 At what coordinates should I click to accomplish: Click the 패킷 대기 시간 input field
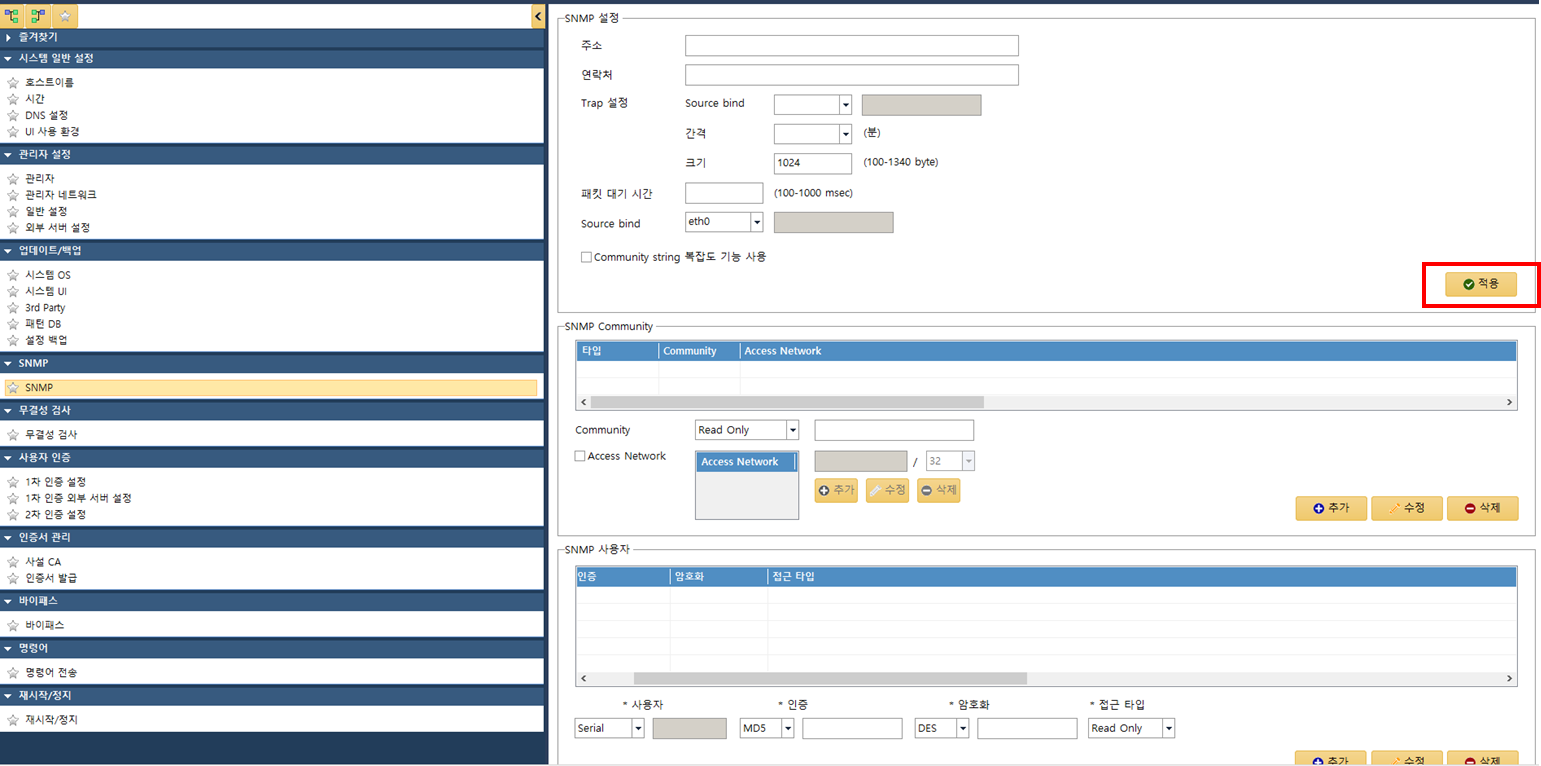click(724, 193)
